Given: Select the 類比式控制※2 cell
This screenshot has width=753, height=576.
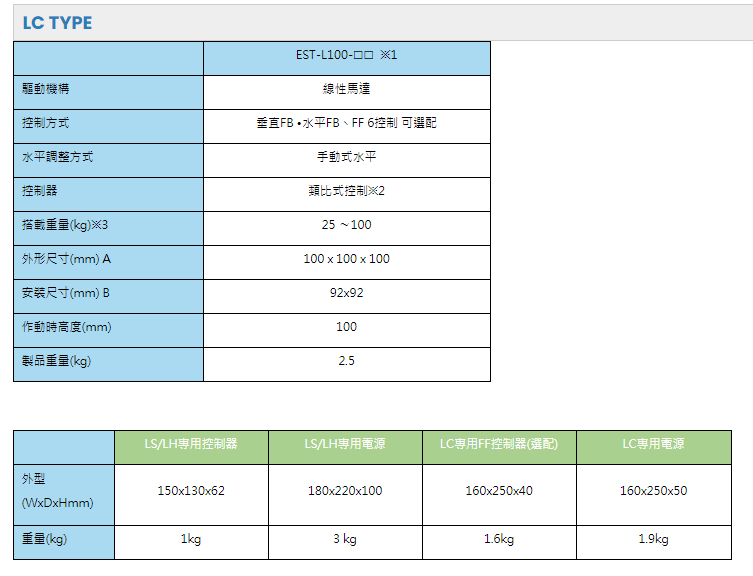Looking at the screenshot, I should 346,192.
